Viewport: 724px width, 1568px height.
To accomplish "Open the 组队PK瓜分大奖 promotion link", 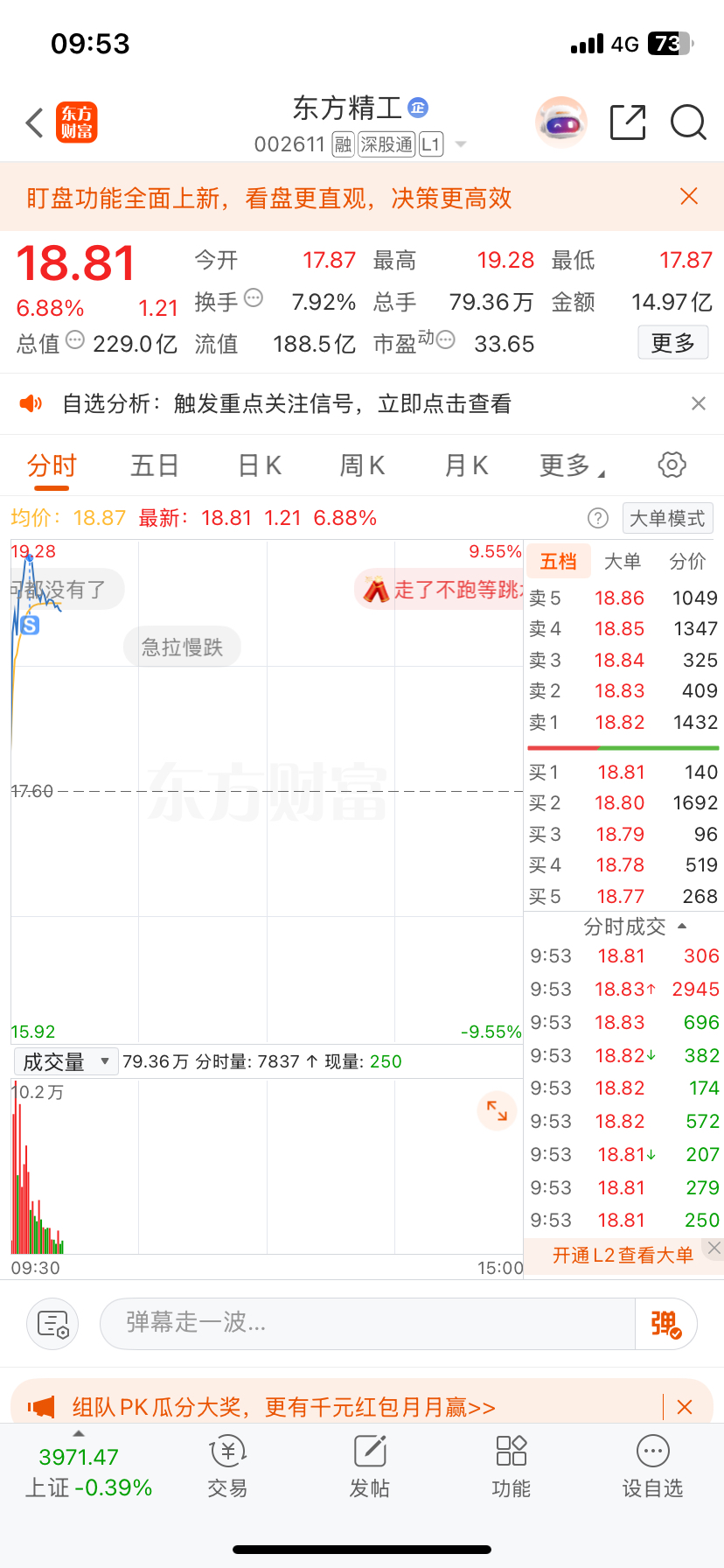I will pos(283,1407).
